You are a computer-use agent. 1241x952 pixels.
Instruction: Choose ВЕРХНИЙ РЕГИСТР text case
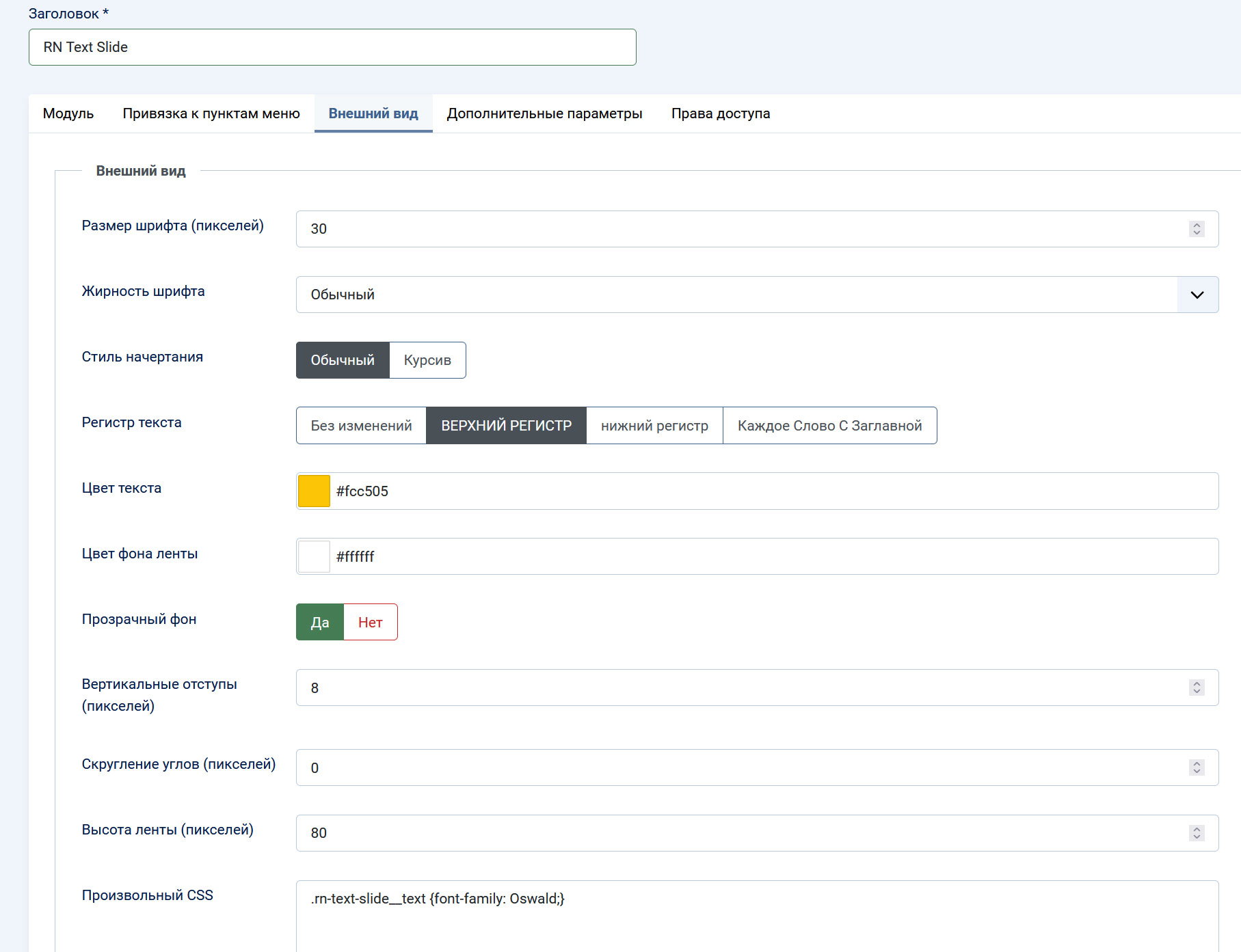coord(506,426)
